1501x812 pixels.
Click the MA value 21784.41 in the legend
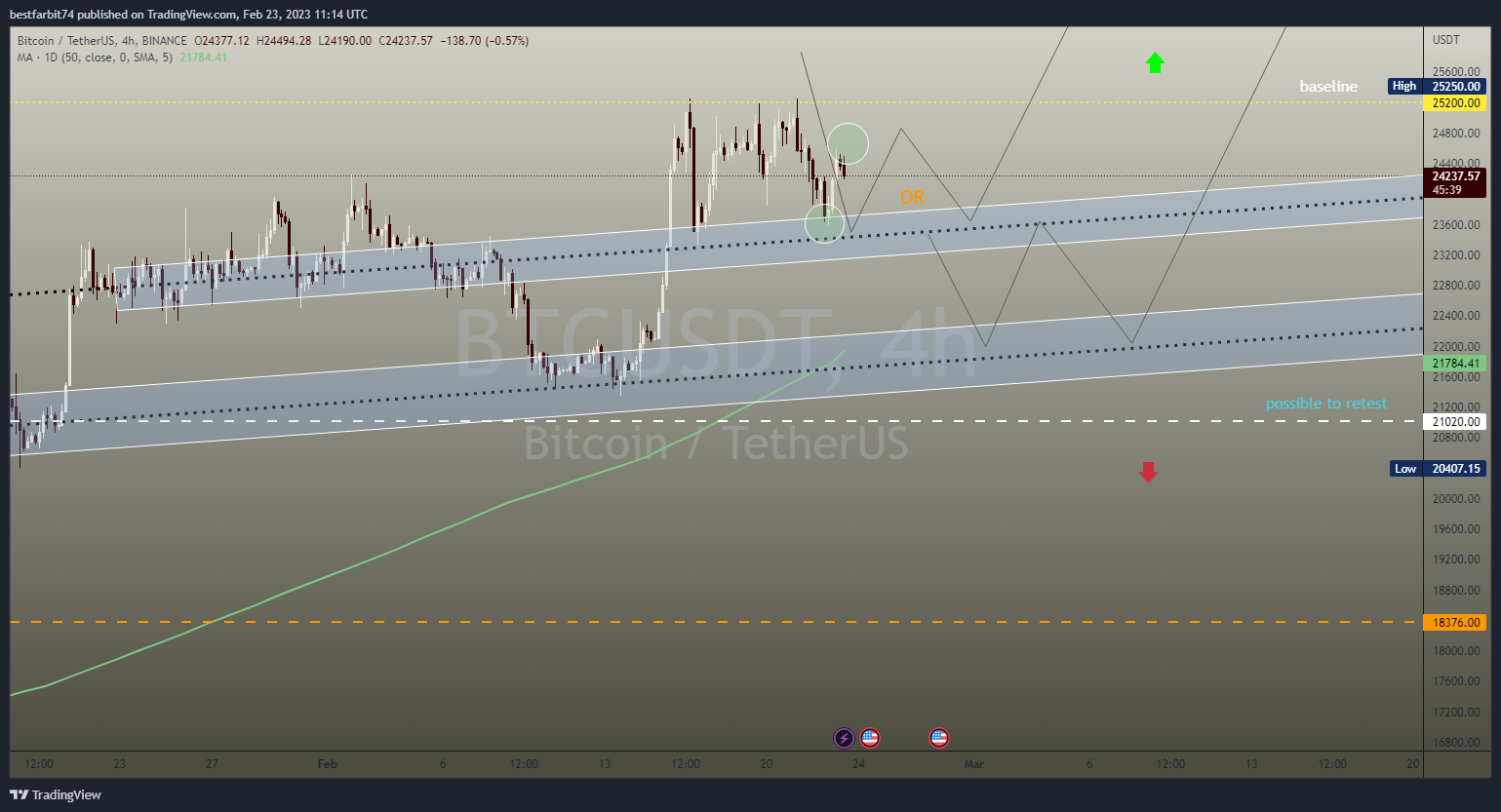[x=203, y=58]
